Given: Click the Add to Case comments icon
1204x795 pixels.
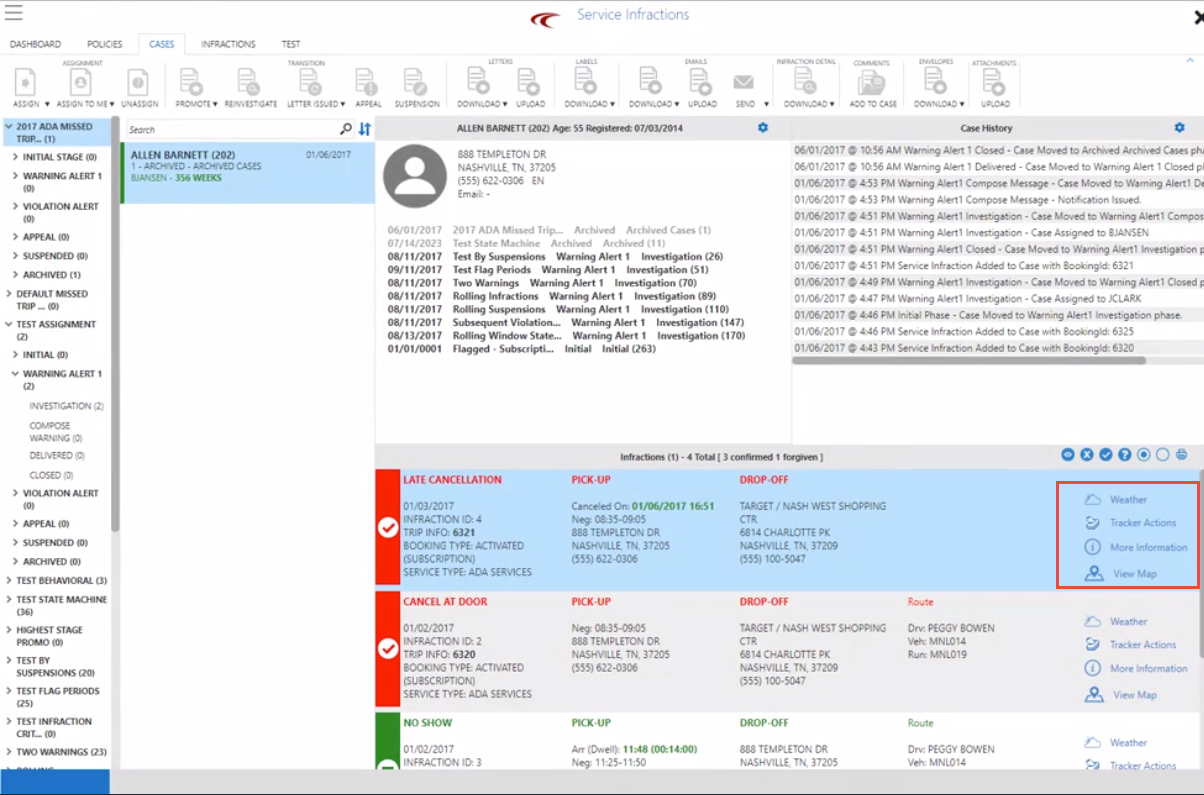Looking at the screenshot, I should pyautogui.click(x=872, y=84).
